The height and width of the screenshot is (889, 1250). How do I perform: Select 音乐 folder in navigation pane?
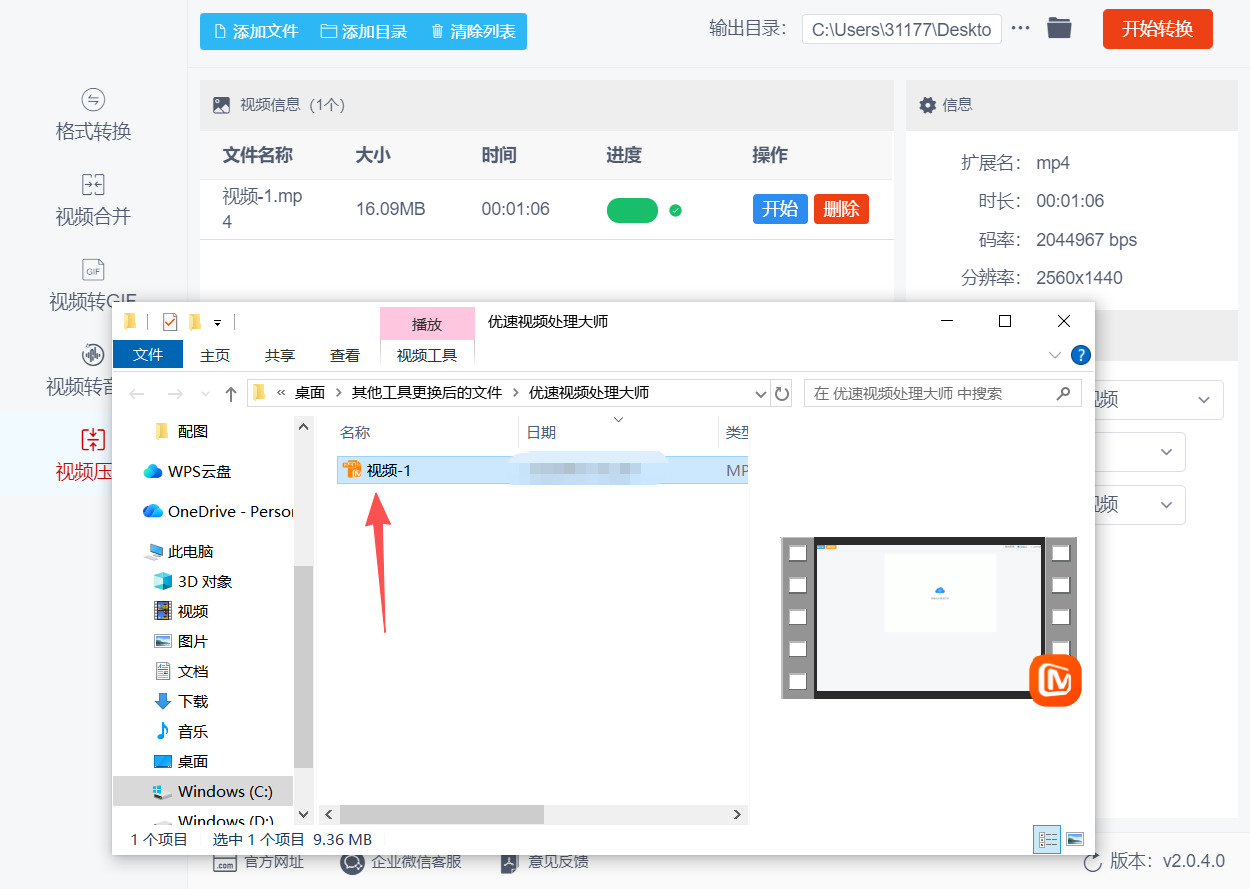tap(181, 731)
